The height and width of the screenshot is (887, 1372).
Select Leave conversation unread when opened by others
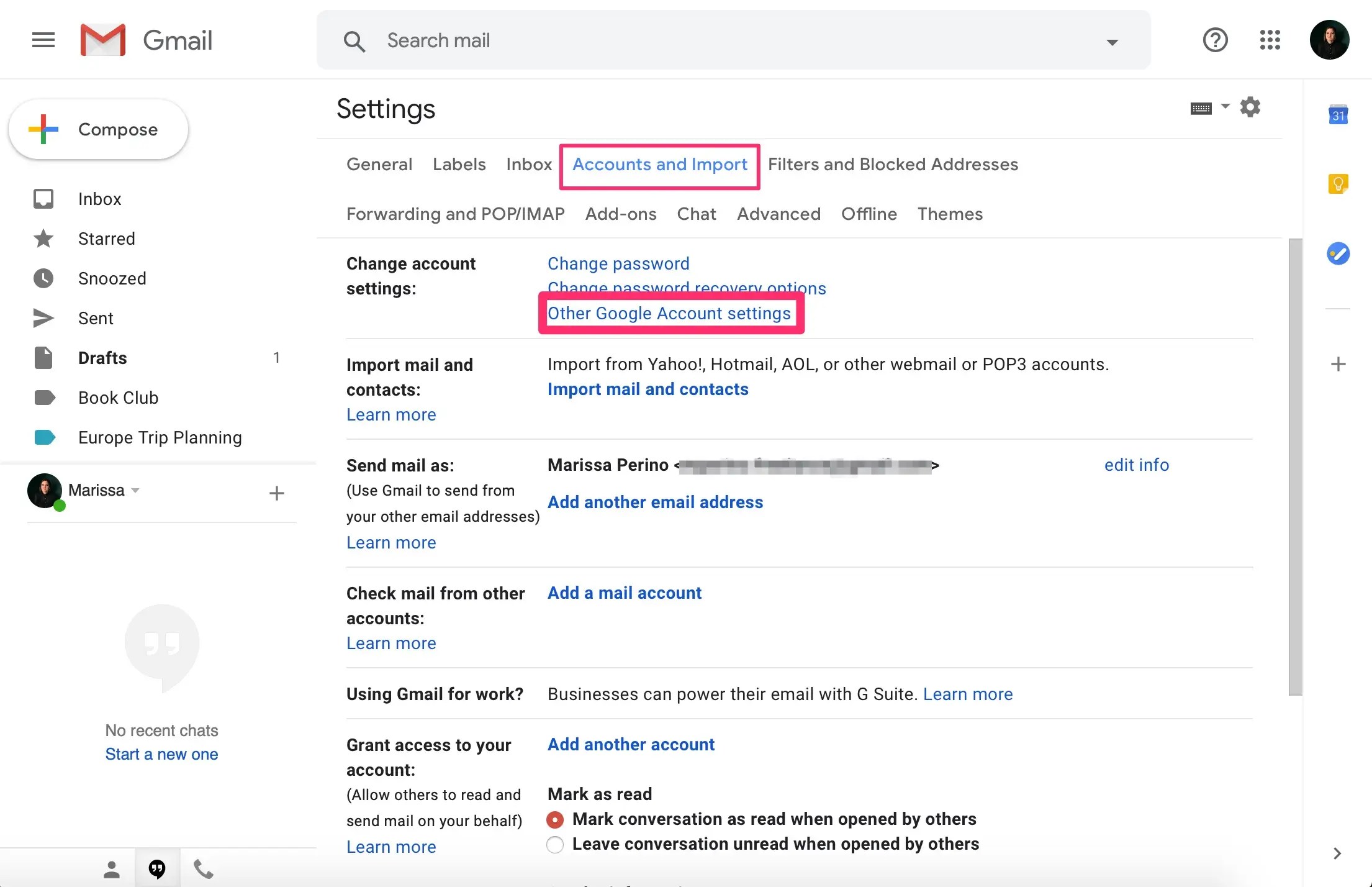pos(555,845)
